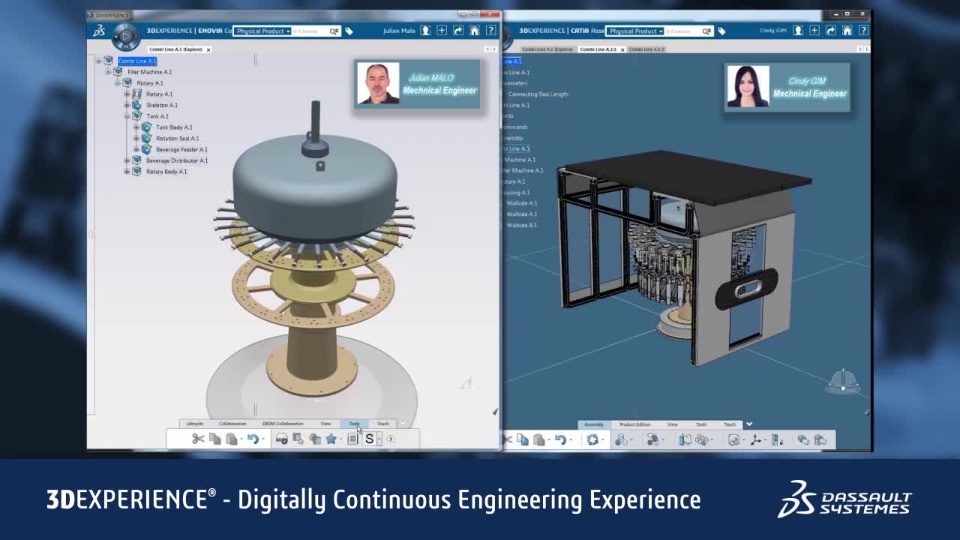960x540 pixels.
Task: Open View tab in ENOVIA action bar
Action: tap(326, 424)
